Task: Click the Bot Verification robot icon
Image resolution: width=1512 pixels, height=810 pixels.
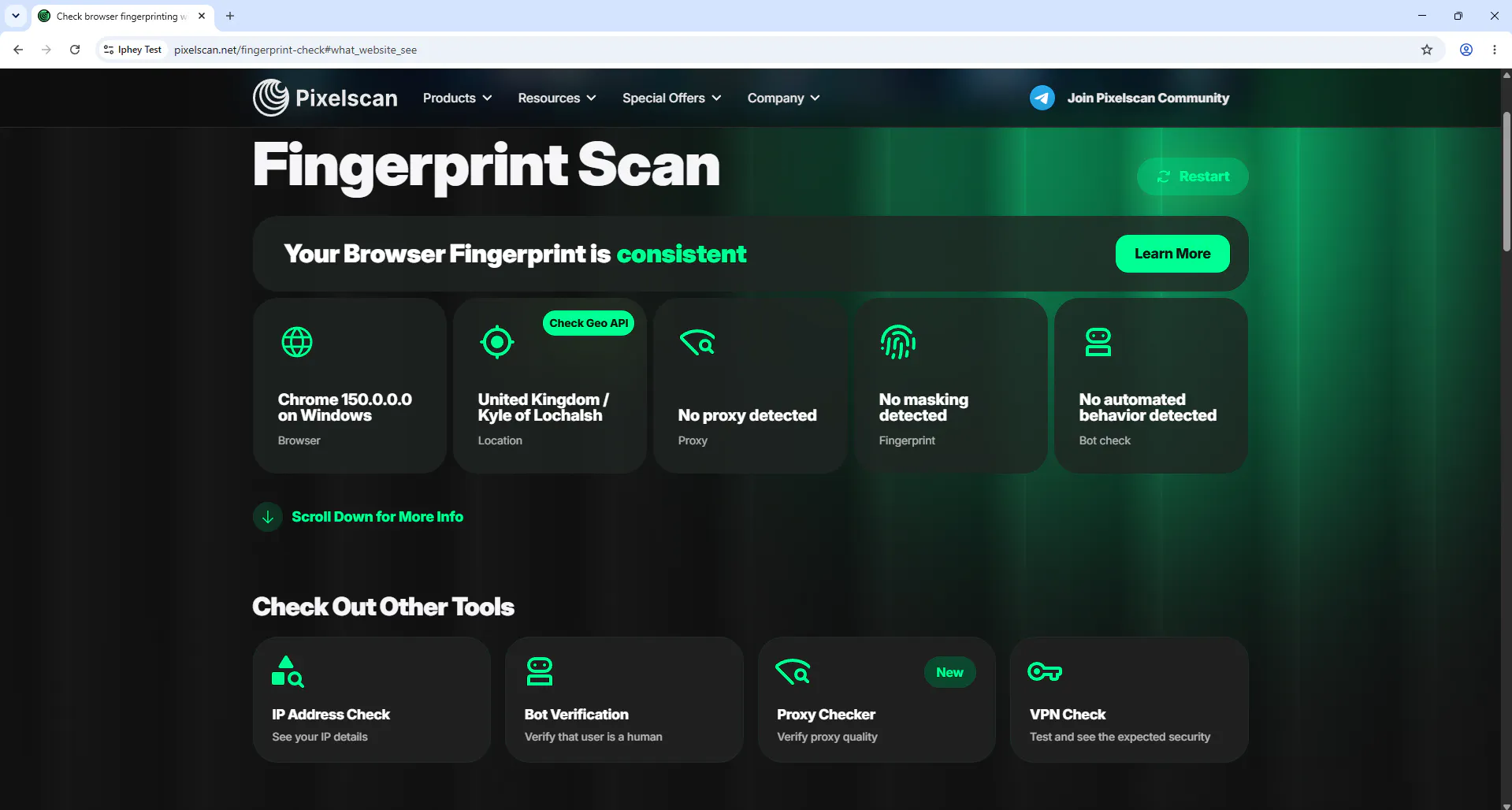Action: (x=540, y=671)
